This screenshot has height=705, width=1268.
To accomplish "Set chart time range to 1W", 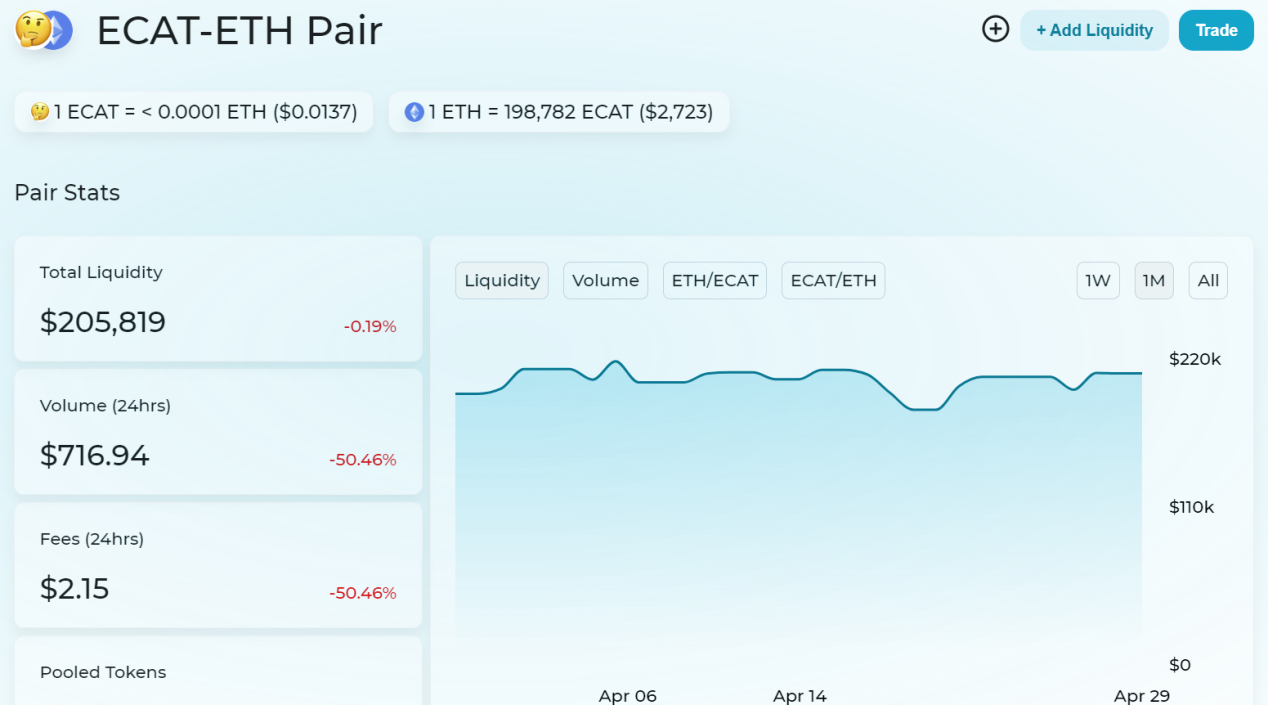I will pos(1098,280).
